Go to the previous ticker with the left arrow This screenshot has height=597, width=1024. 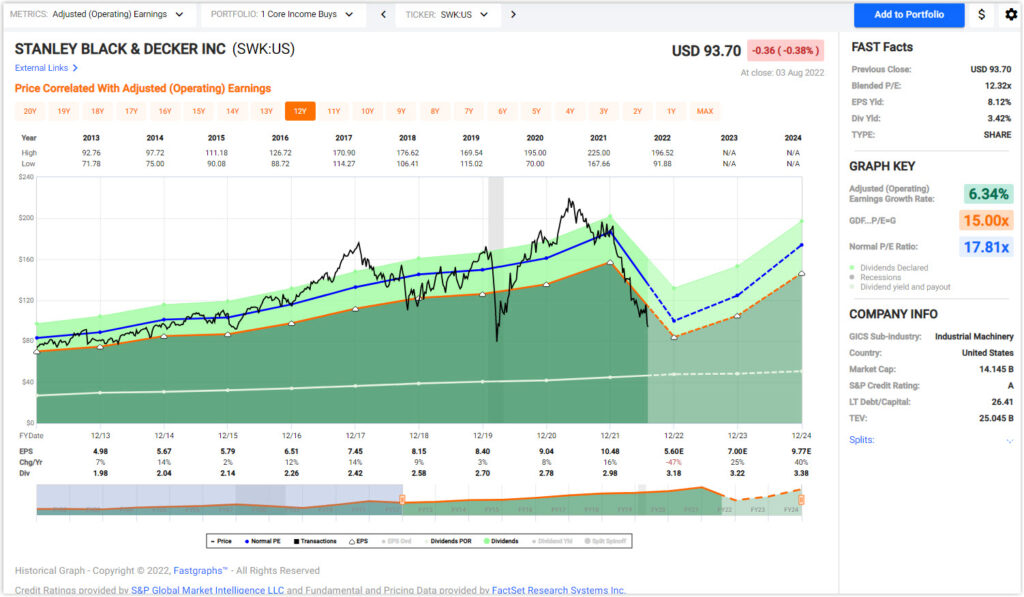pos(383,14)
